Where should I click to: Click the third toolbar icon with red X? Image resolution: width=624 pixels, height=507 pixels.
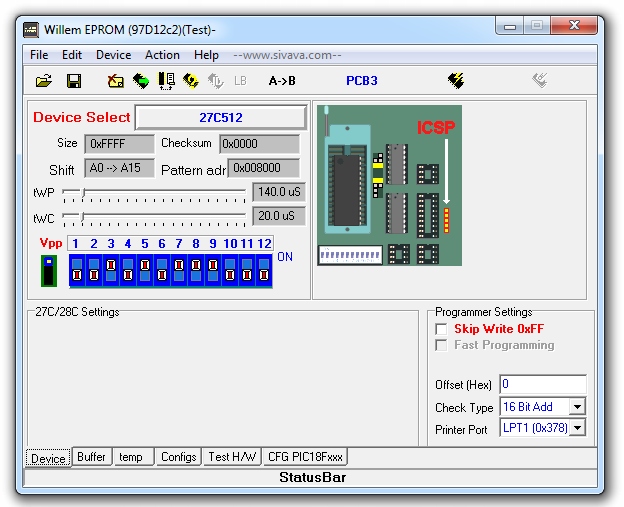click(x=116, y=81)
